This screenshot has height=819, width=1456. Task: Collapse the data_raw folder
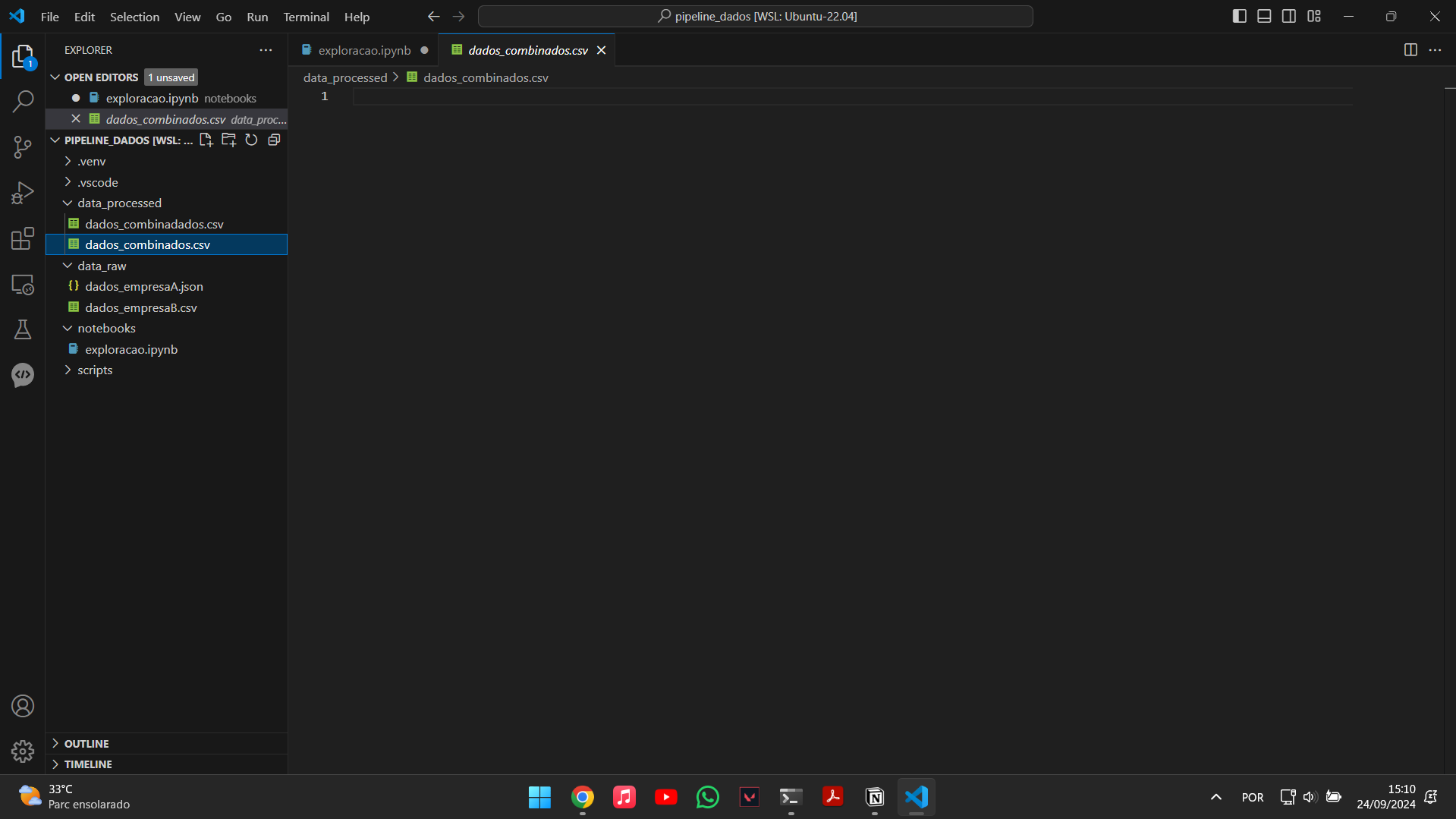click(x=68, y=266)
